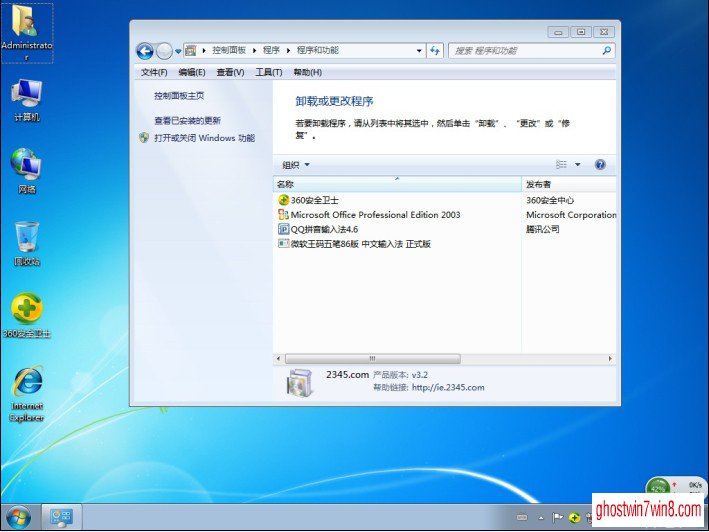Click the Windows Start orb

pyautogui.click(x=19, y=518)
